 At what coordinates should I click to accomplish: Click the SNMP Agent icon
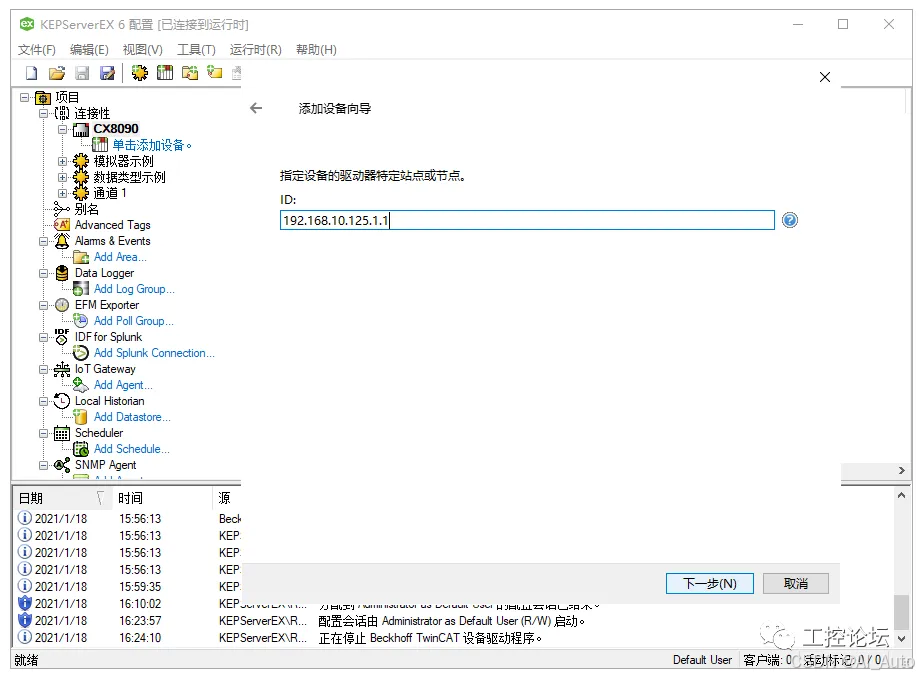click(62, 465)
